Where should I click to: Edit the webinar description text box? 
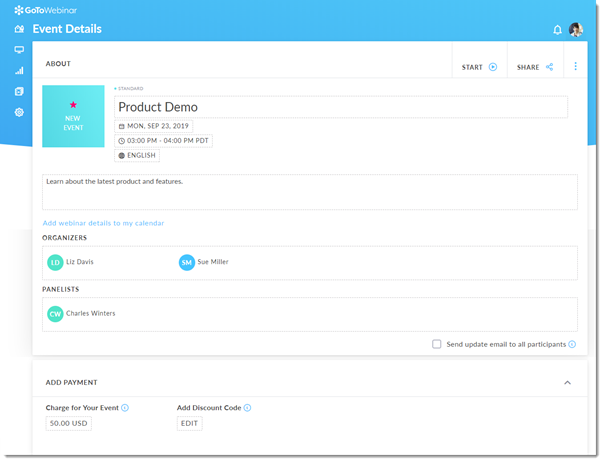point(310,192)
